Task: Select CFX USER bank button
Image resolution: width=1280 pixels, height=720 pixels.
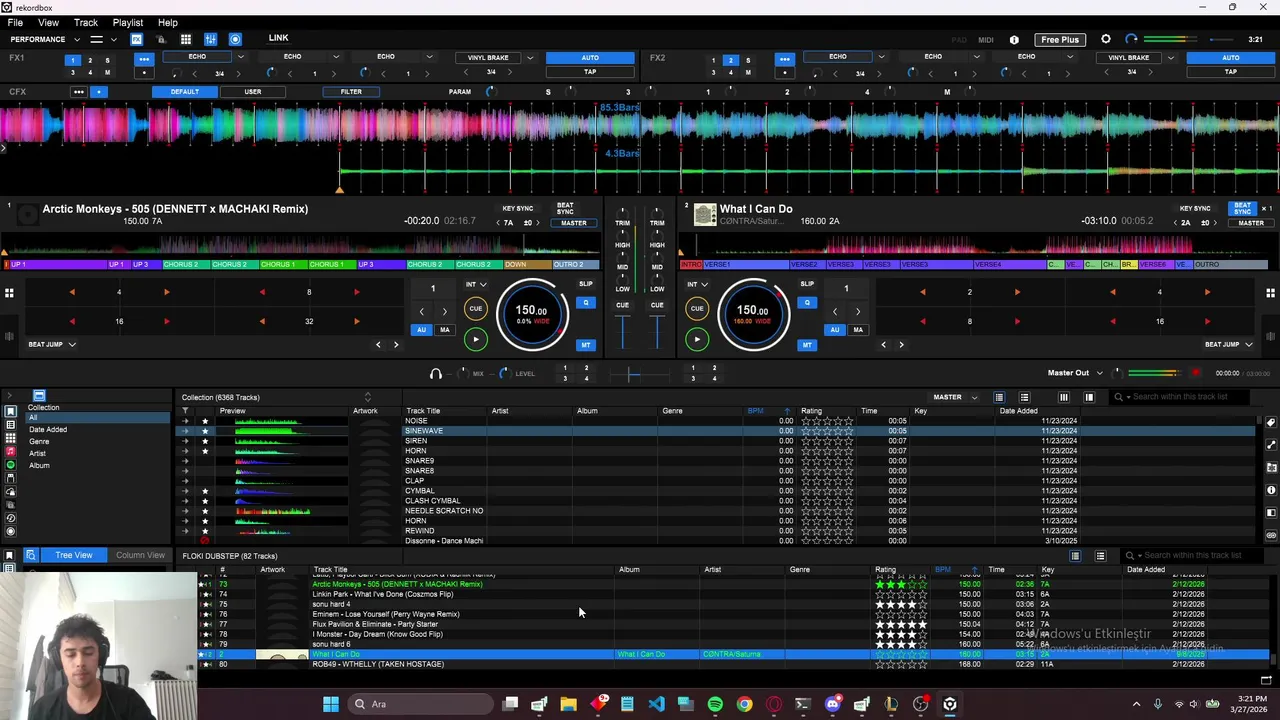Action: [252, 92]
